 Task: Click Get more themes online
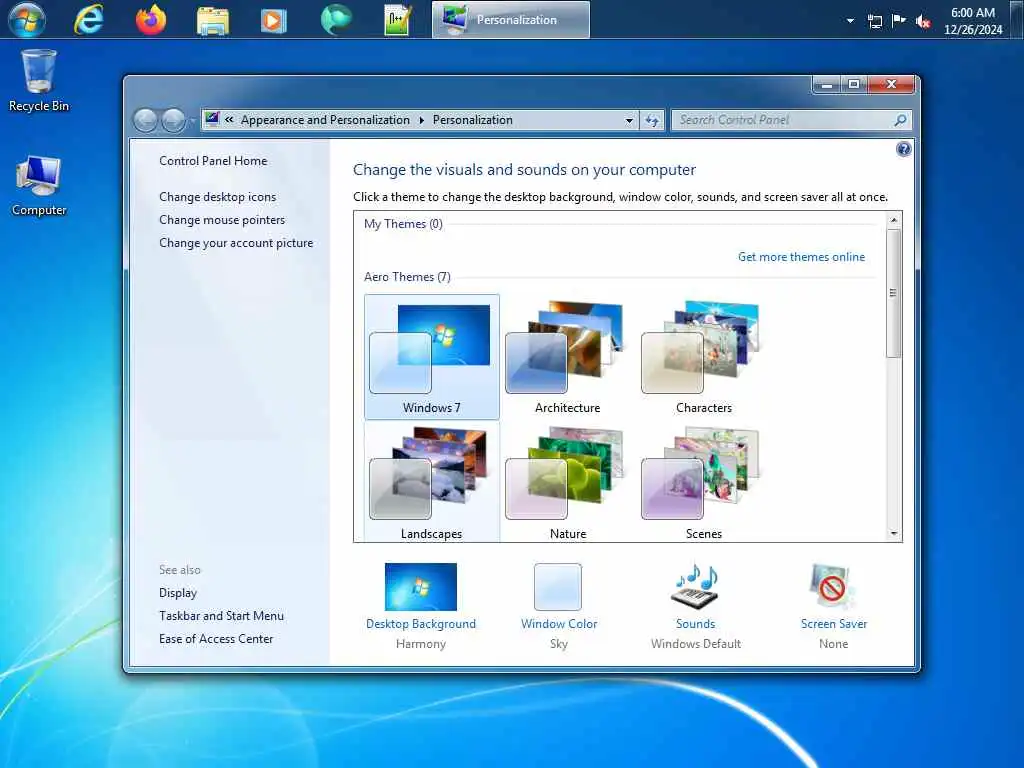click(801, 257)
